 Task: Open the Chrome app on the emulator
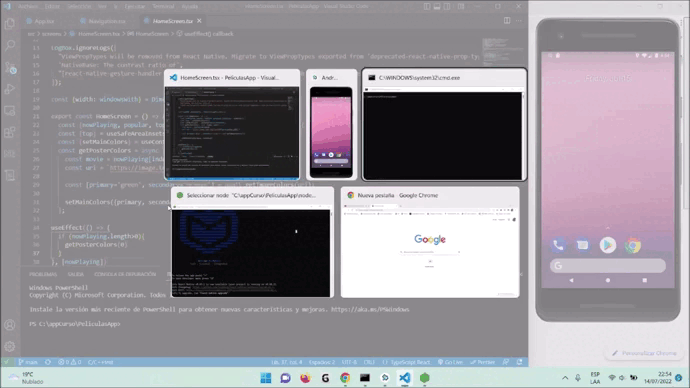tap(633, 245)
